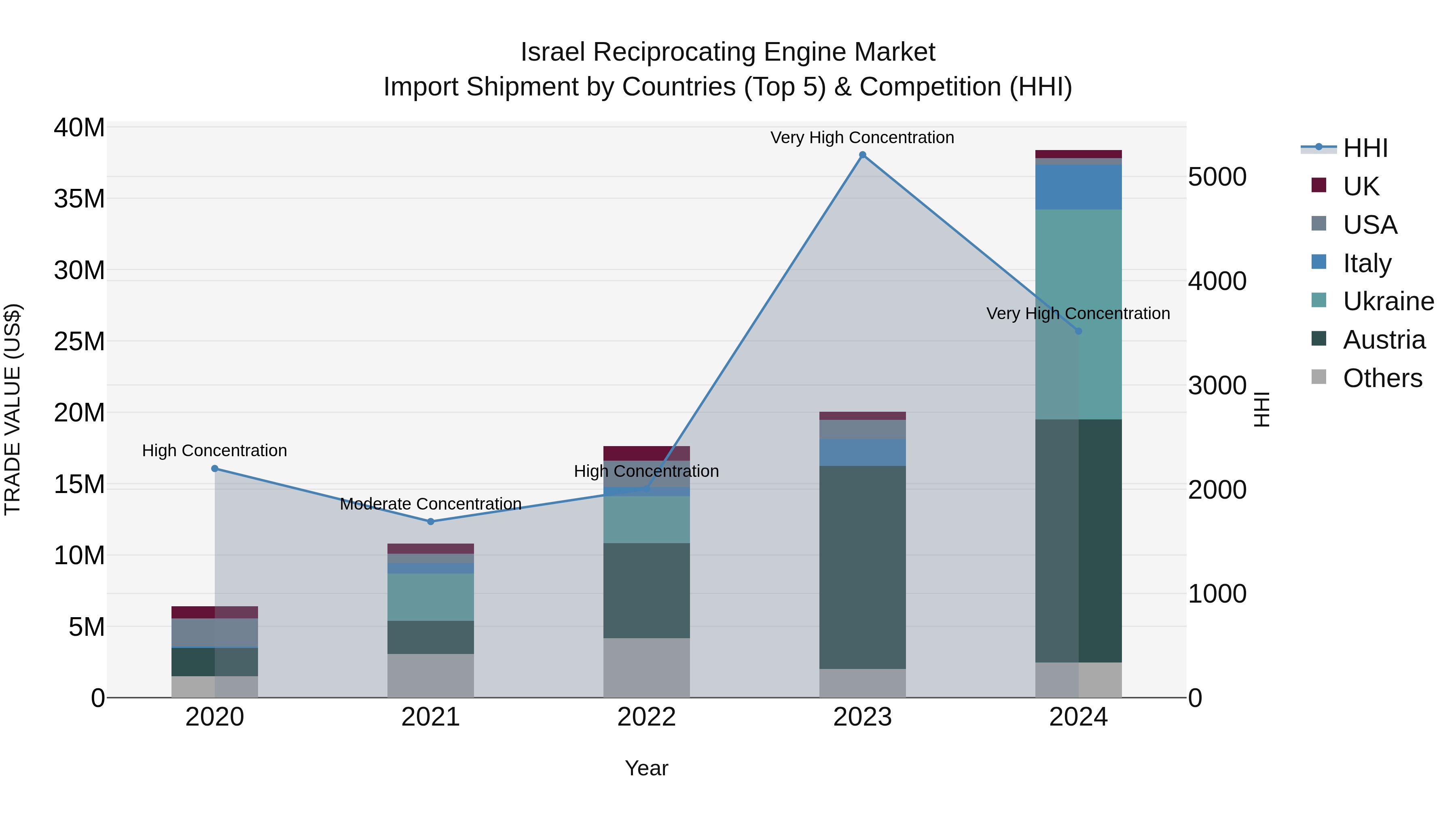Click the Austria segment of 2023 bar
Screen dimensions: 1456x819
863,567
